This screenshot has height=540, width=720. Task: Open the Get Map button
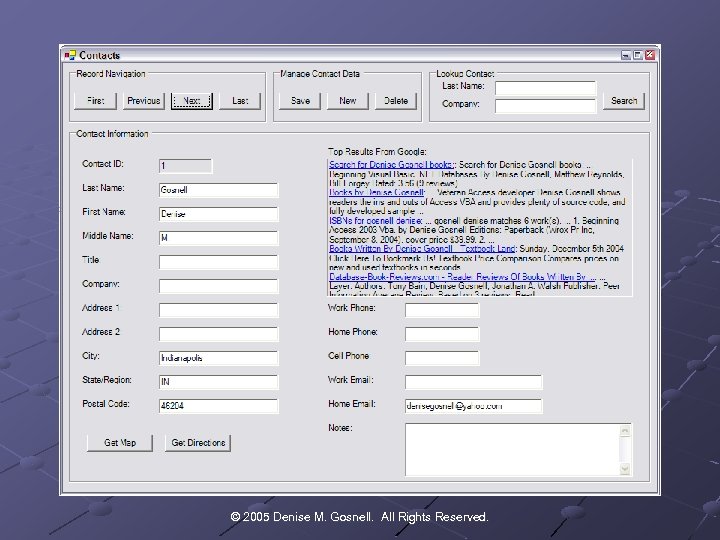pyautogui.click(x=120, y=443)
